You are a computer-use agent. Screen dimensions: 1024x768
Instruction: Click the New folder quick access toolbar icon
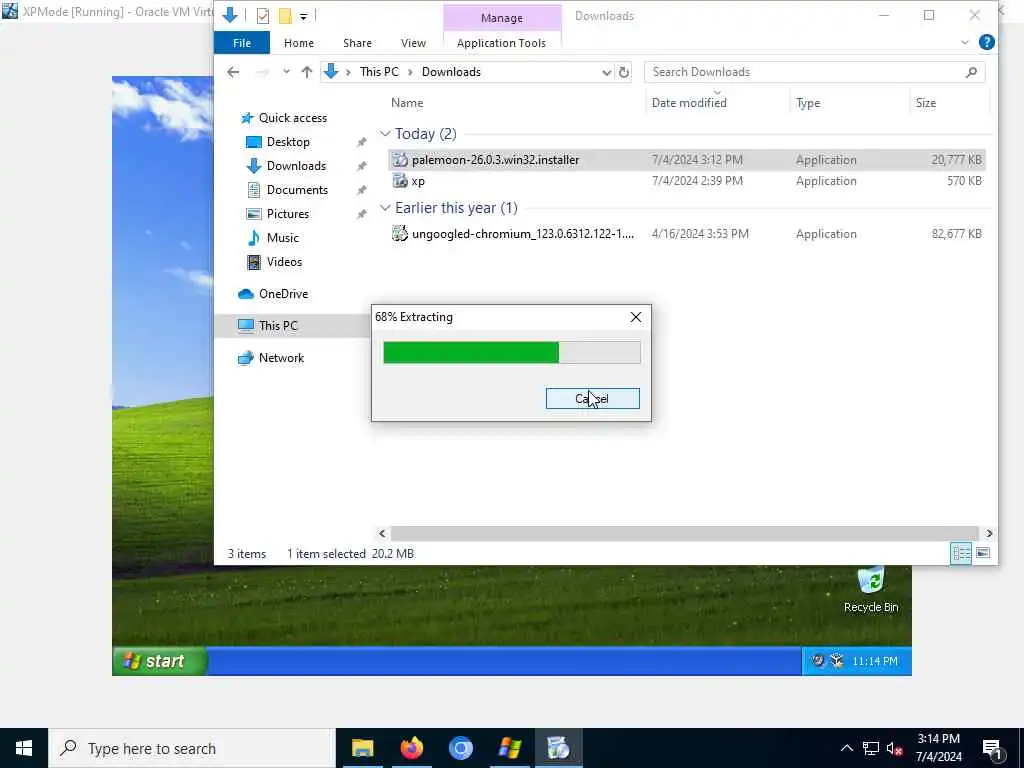tap(285, 16)
